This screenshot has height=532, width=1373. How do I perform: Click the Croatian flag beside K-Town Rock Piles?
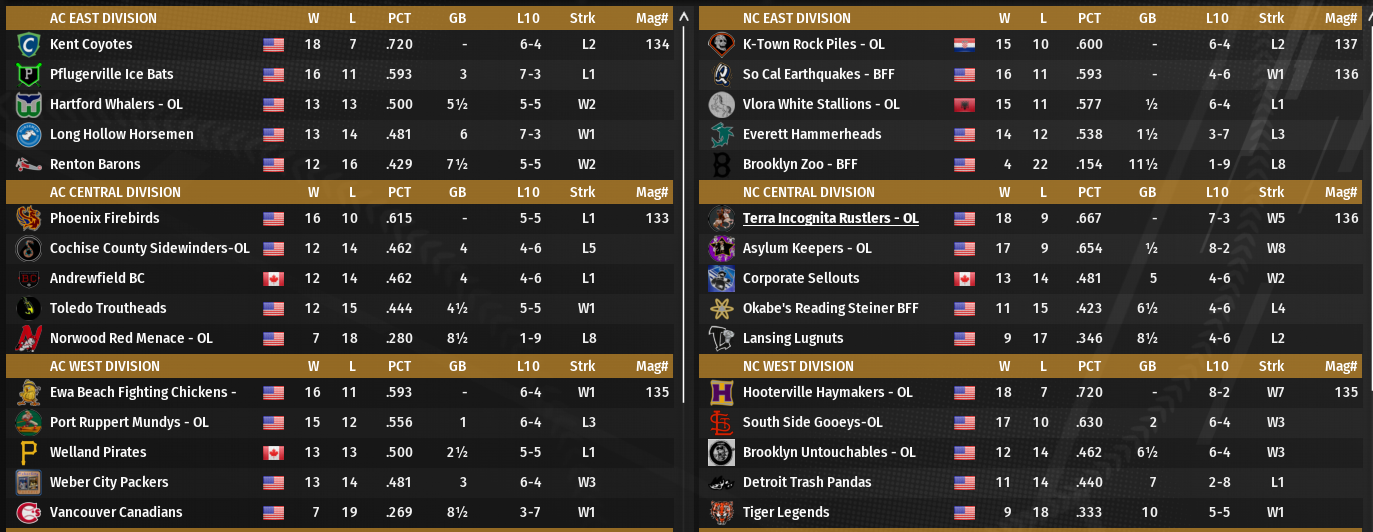click(964, 45)
